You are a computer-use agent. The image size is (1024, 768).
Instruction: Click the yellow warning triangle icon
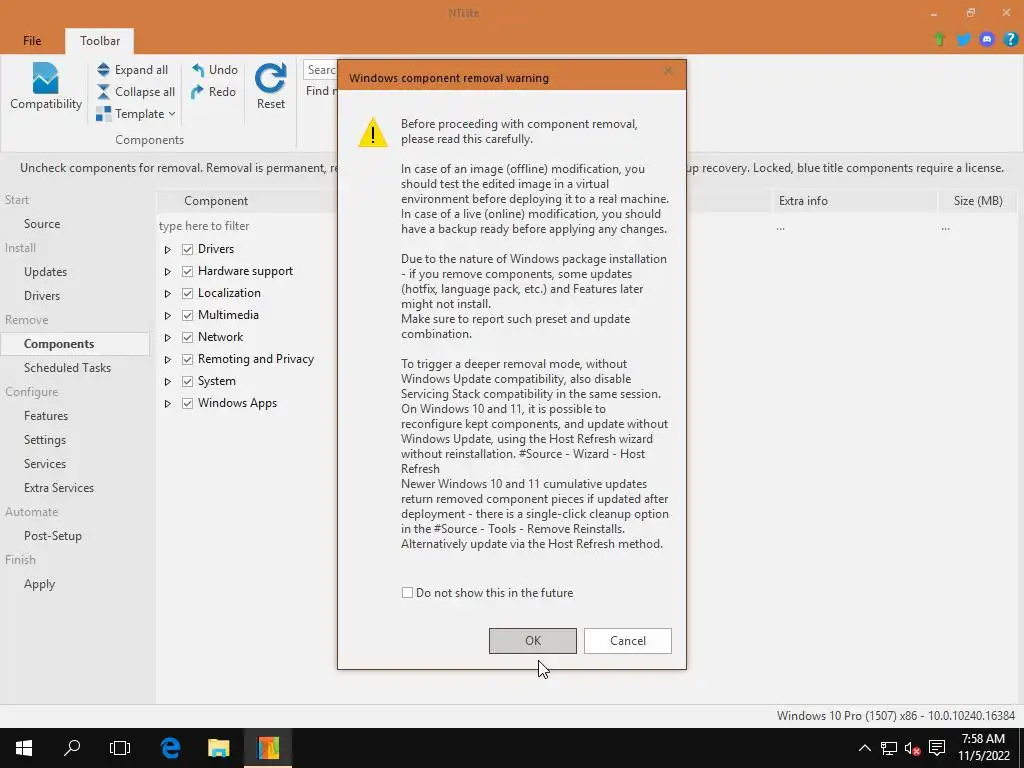tap(373, 133)
